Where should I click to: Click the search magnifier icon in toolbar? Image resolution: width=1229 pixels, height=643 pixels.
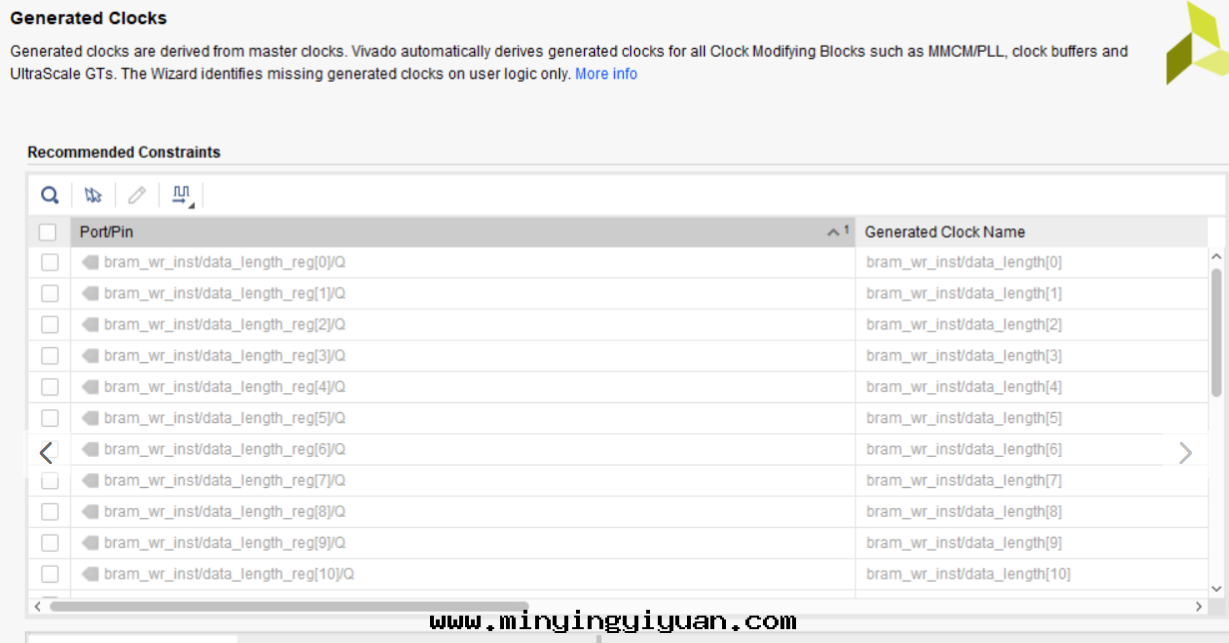tap(49, 195)
